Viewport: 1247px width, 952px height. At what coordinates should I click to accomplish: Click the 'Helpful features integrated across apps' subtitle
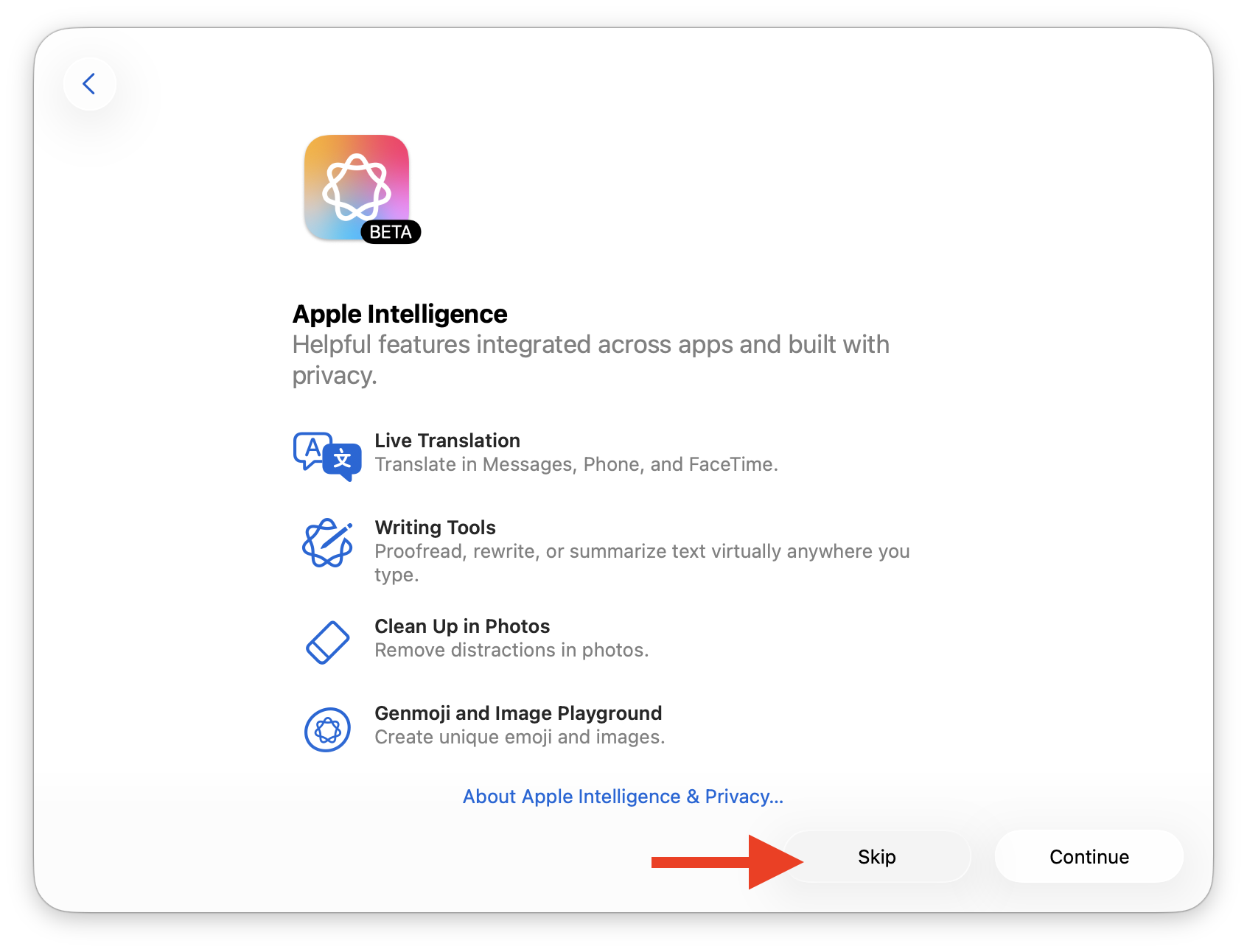pos(590,360)
